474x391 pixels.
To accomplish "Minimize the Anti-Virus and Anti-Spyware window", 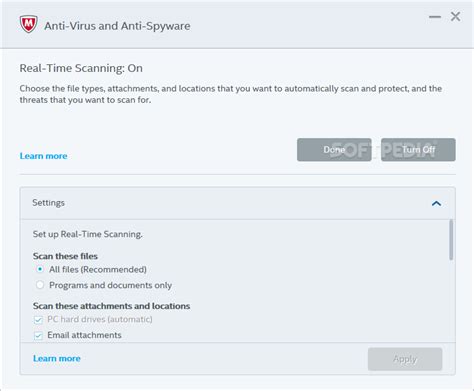I will point(435,17).
